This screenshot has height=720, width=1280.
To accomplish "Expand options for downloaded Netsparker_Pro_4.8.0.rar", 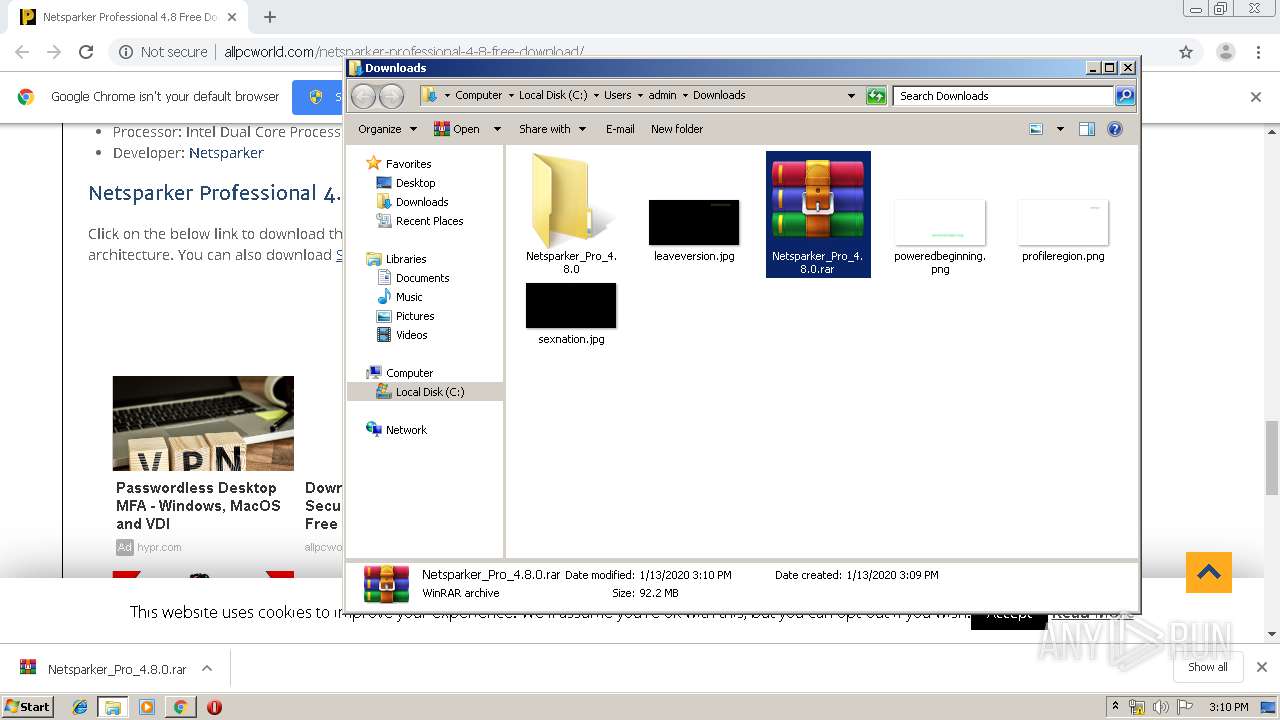I will 207,668.
